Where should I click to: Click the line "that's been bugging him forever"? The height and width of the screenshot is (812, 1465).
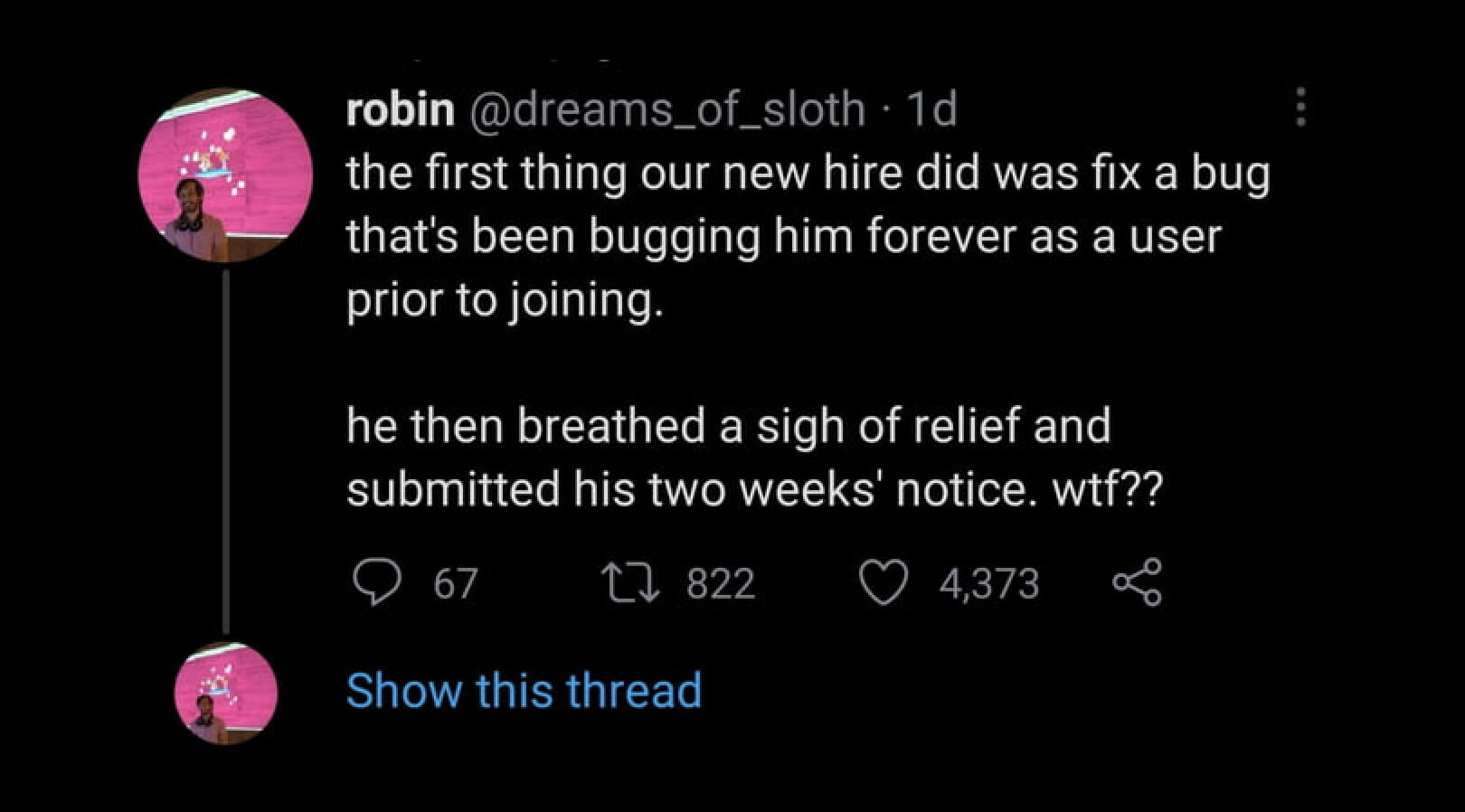point(783,236)
